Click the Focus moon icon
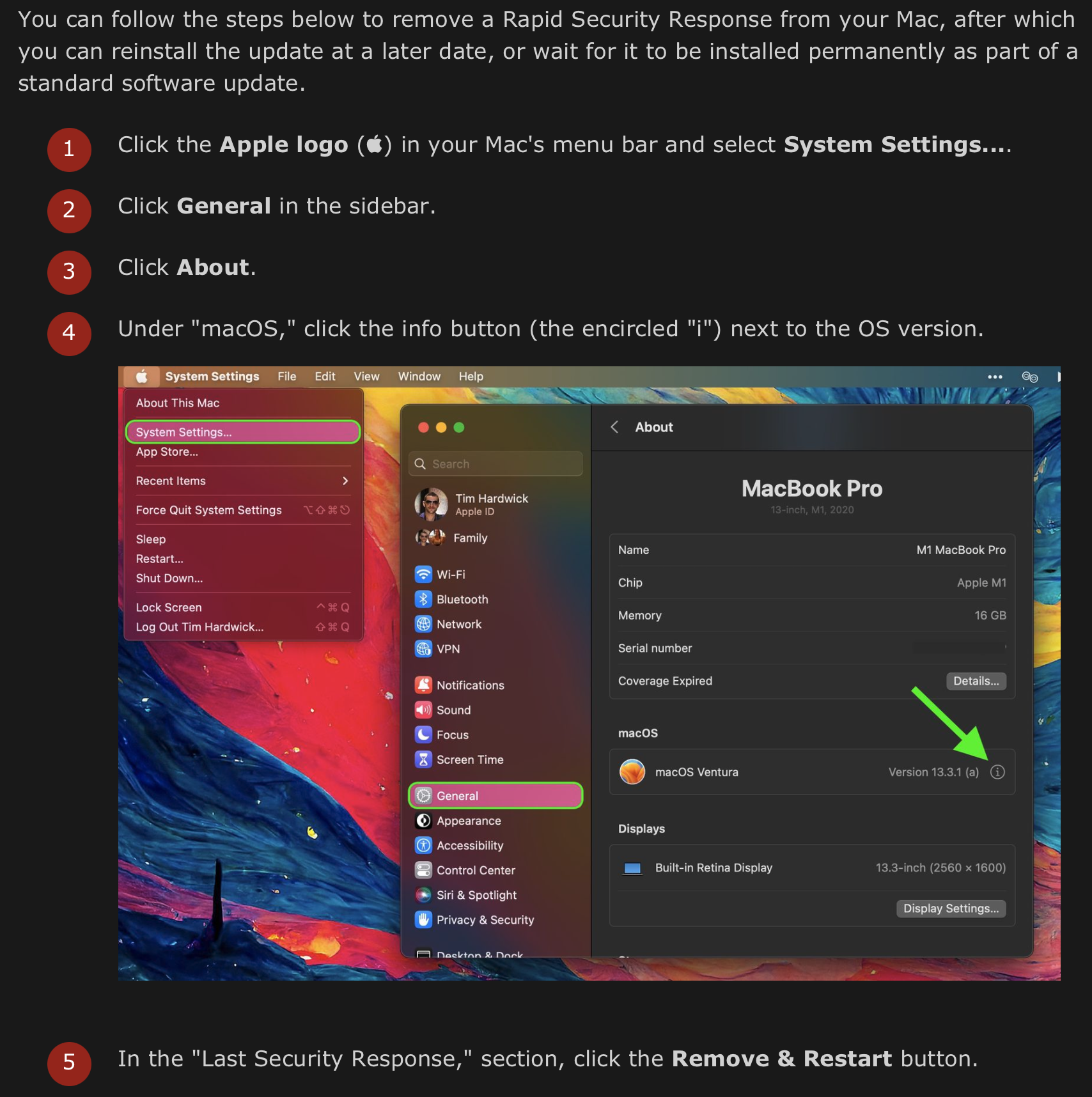This screenshot has width=1092, height=1097. (x=423, y=735)
